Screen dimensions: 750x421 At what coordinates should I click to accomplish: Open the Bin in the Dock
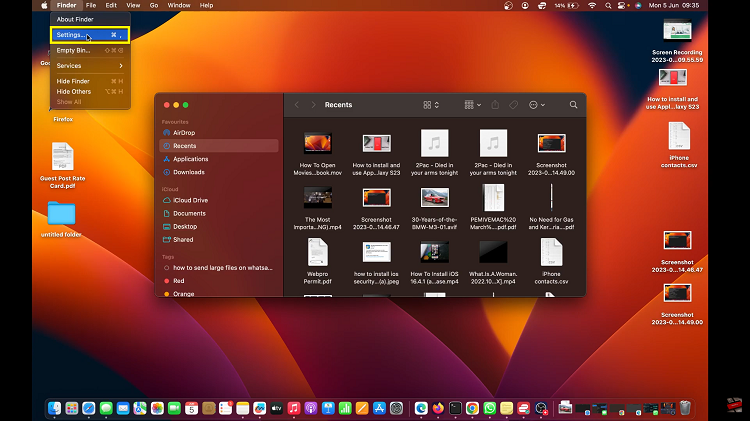[x=685, y=408]
